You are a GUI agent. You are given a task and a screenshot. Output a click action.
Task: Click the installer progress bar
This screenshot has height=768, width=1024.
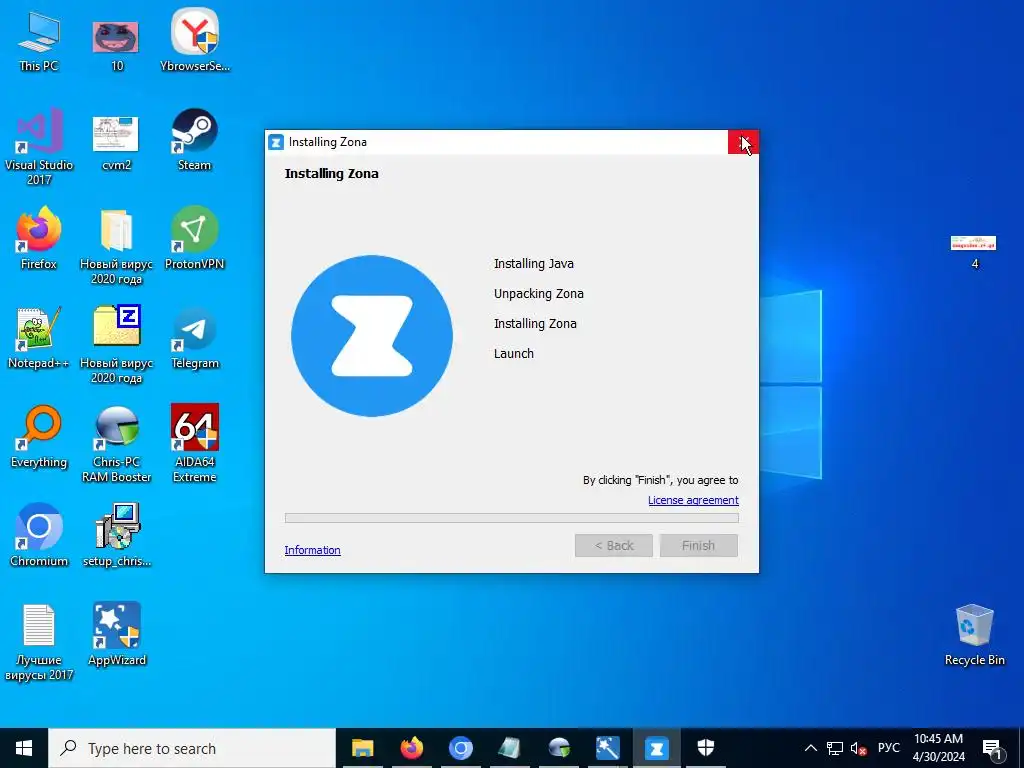[x=511, y=518]
